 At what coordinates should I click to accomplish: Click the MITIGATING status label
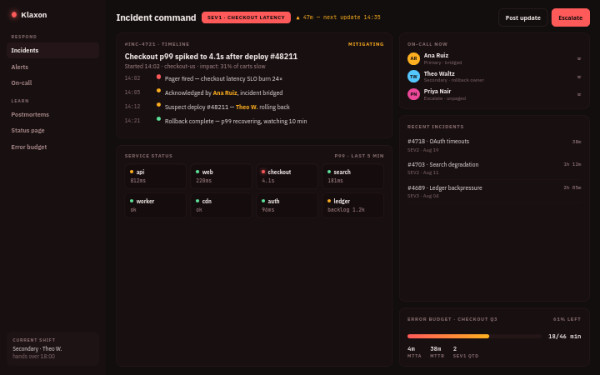coord(366,44)
